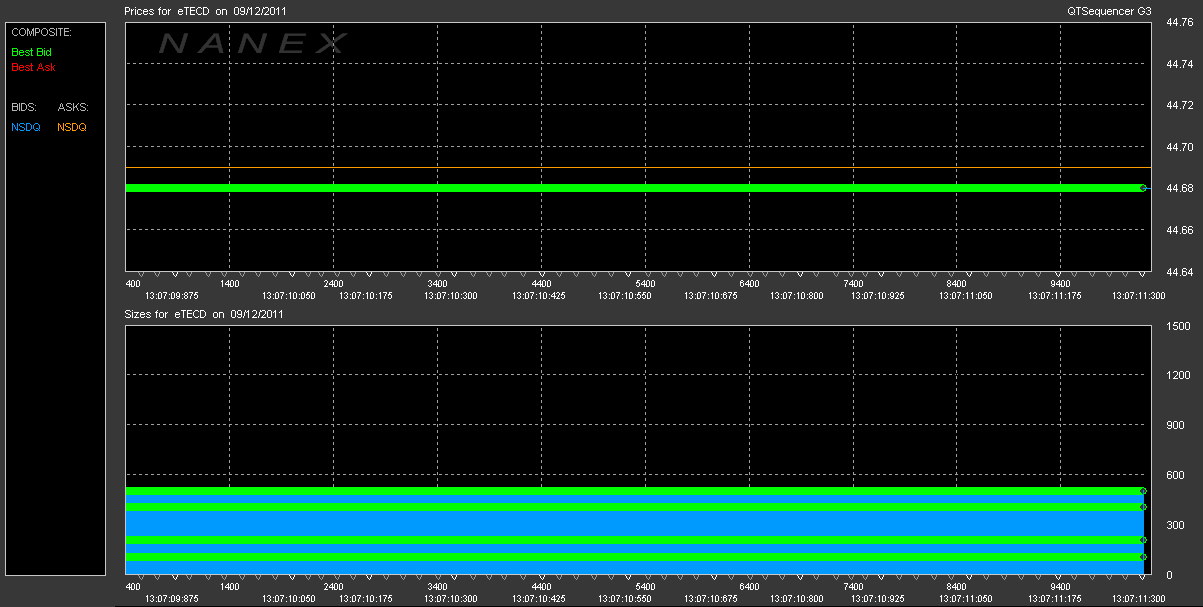1203x607 pixels.
Task: Click the 13:07:10:300 timestamp under Prices chart
Action: coord(450,295)
